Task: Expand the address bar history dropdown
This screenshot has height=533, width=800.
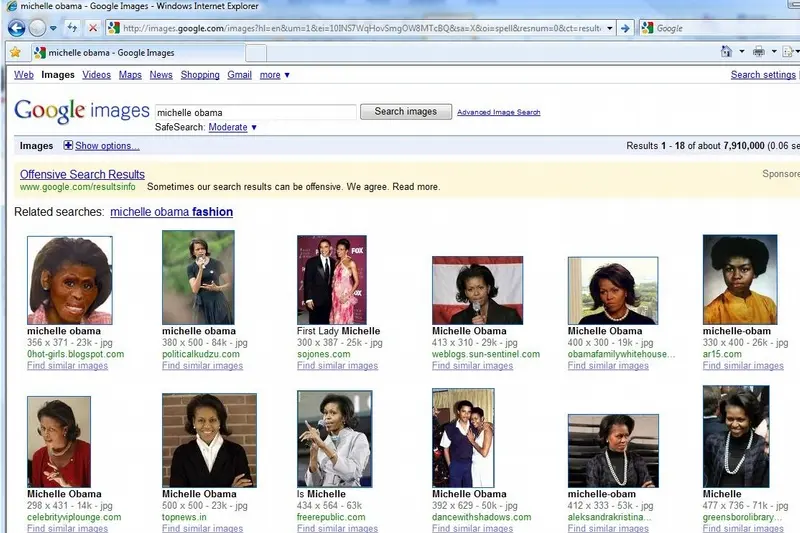Action: pos(610,28)
